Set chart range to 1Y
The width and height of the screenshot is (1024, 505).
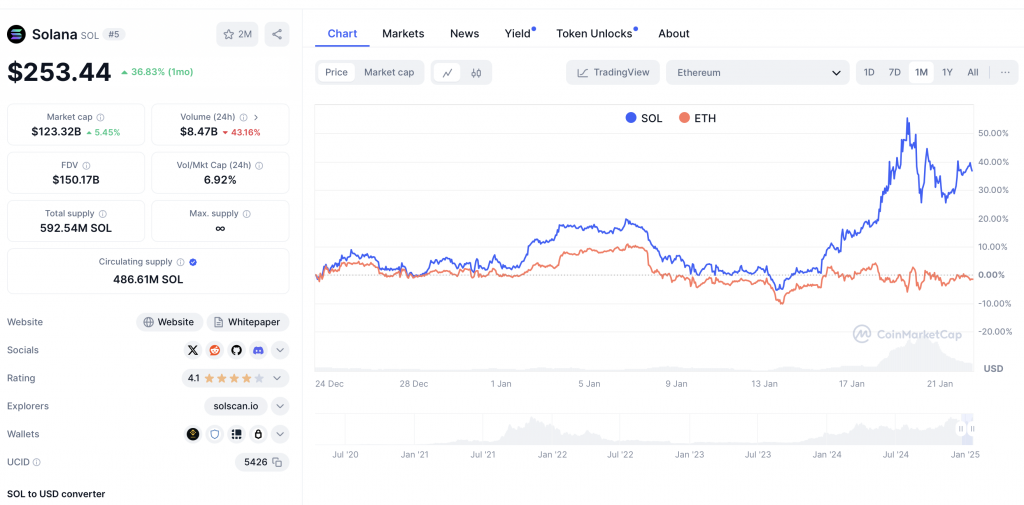(947, 73)
